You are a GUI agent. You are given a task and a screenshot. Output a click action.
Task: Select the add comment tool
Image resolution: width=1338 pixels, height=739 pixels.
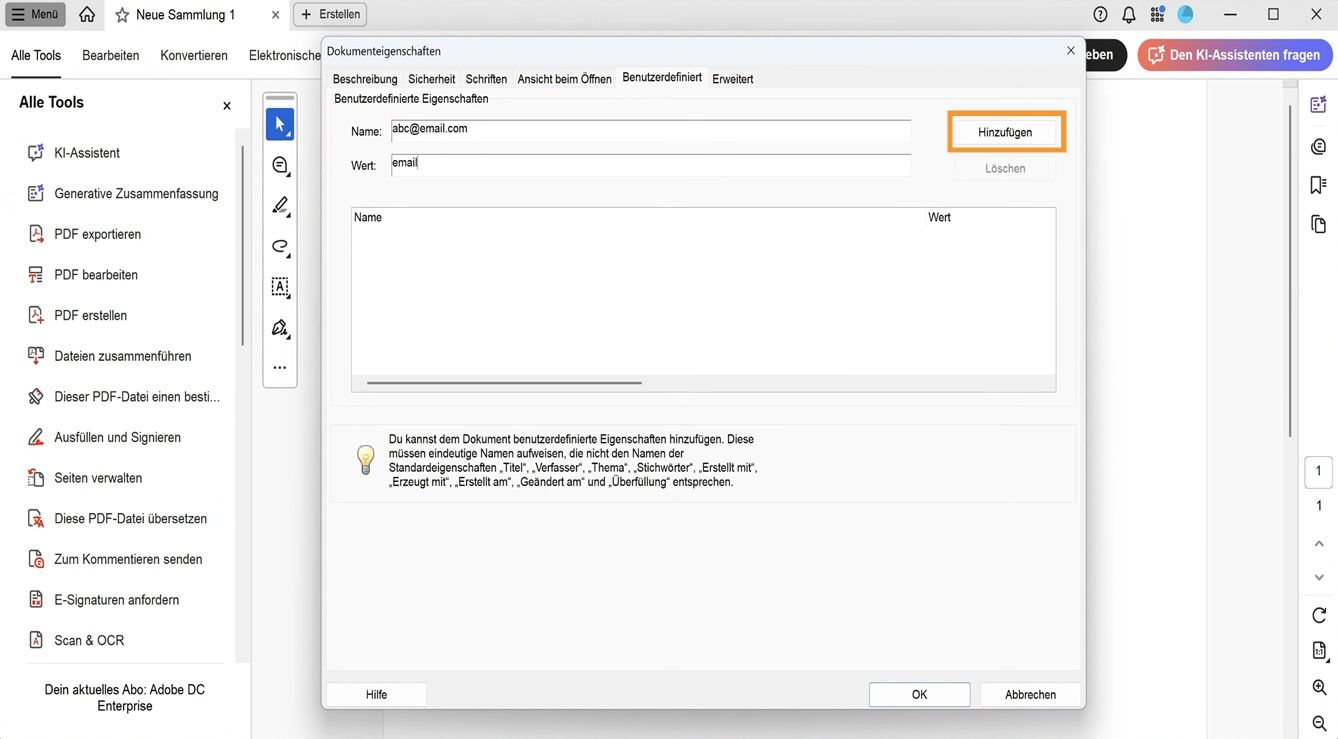pyautogui.click(x=280, y=165)
